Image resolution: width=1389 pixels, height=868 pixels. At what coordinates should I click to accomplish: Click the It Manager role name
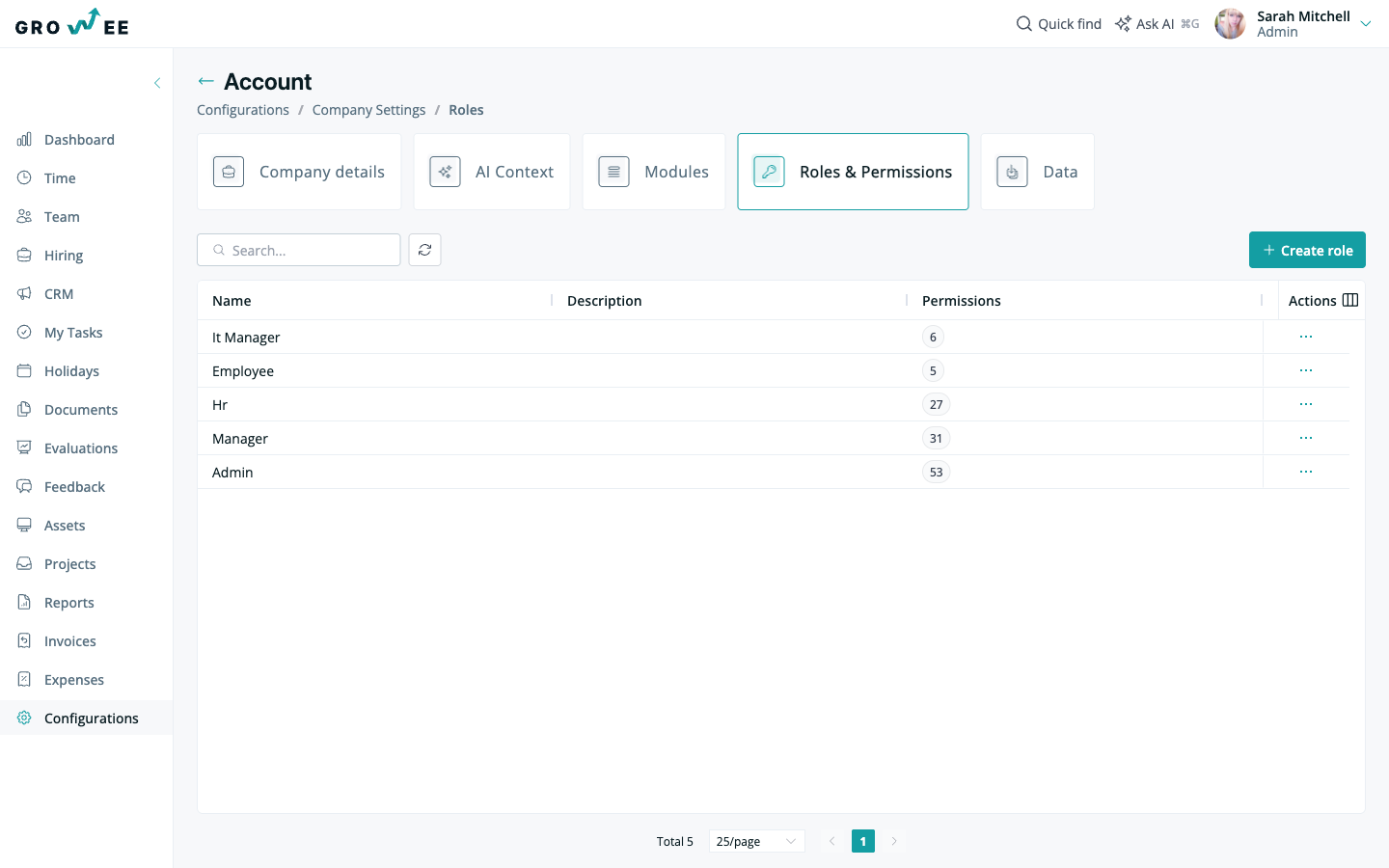coord(246,338)
